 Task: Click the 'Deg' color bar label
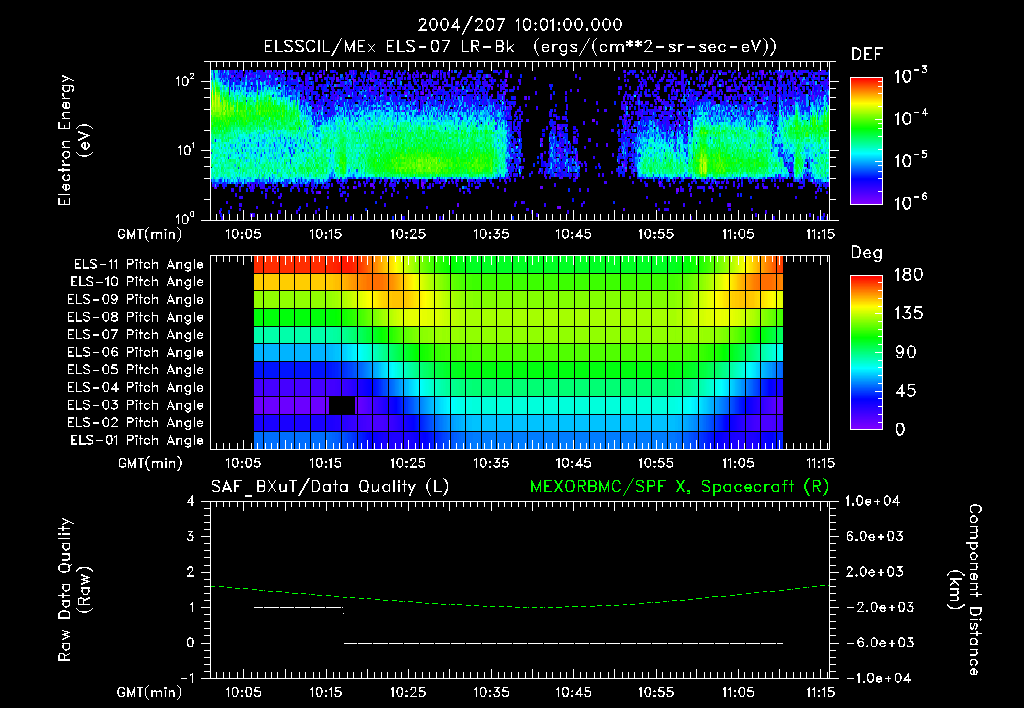pos(866,253)
